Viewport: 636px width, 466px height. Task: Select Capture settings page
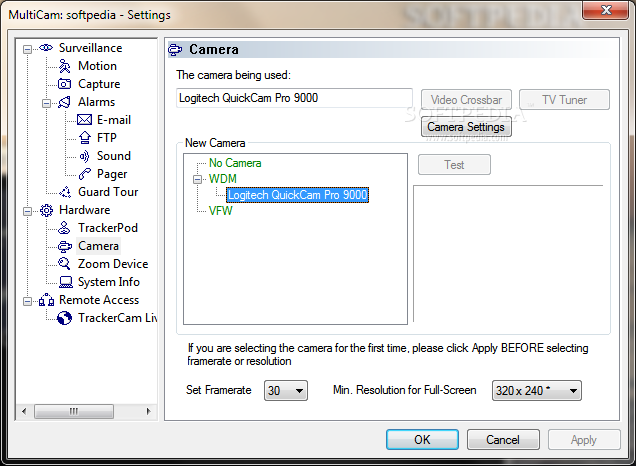pyautogui.click(x=99, y=84)
